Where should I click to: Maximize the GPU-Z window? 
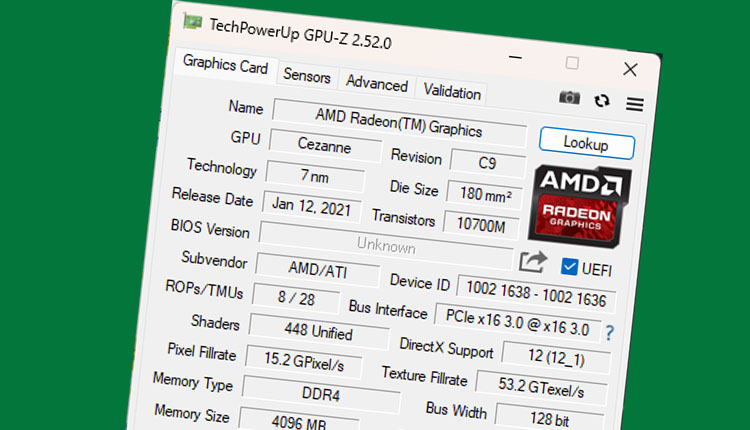coord(572,63)
